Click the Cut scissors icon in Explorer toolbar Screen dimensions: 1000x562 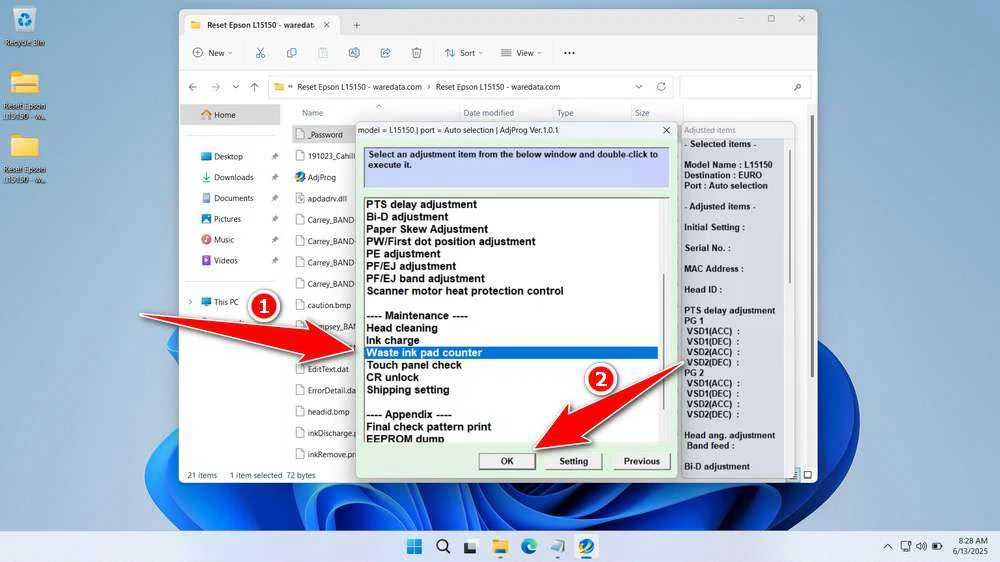coord(260,53)
